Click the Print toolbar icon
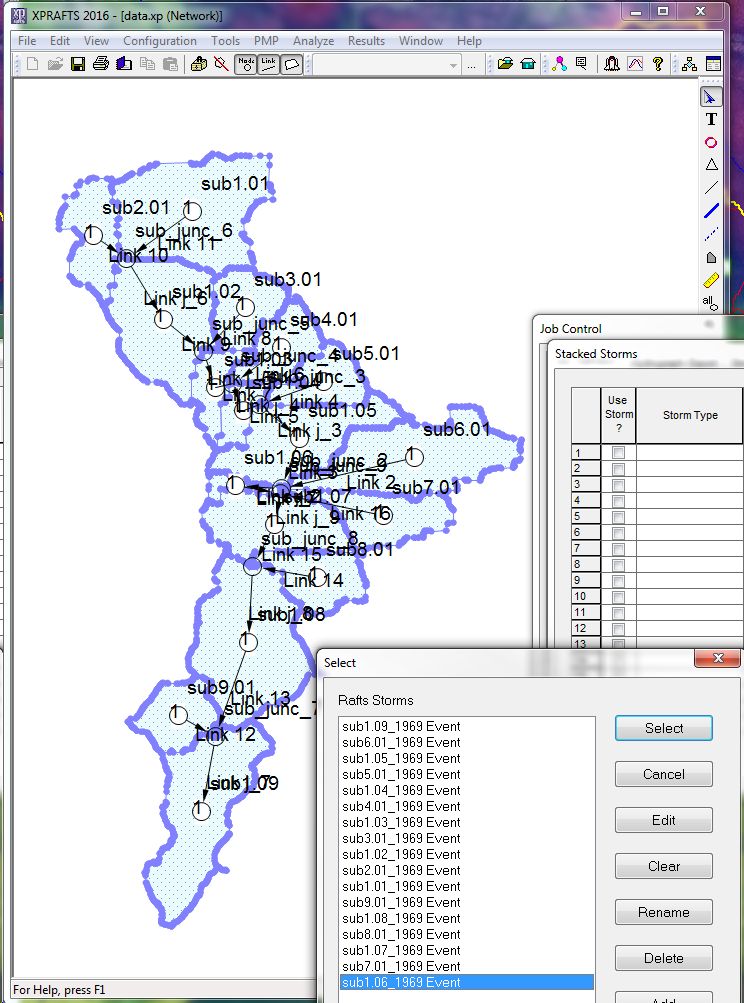The width and height of the screenshot is (744, 1003). [100, 64]
